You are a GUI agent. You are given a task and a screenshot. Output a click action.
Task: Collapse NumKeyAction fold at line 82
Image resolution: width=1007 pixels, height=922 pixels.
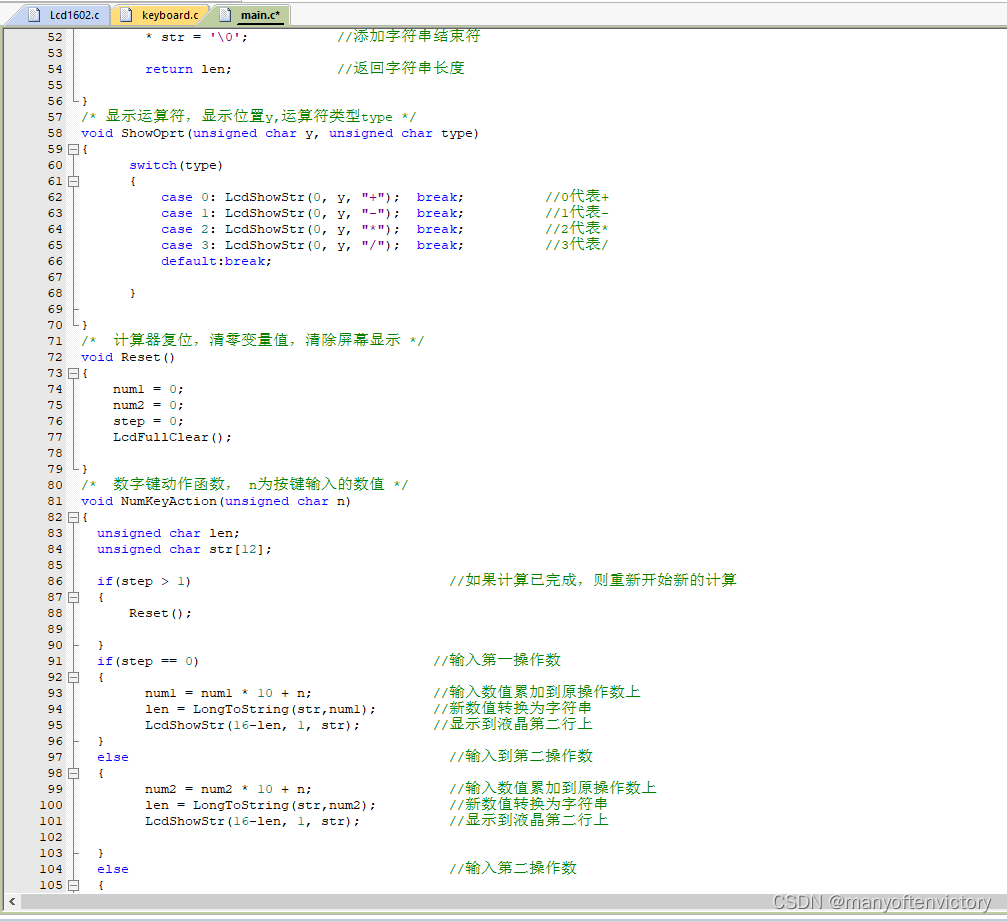73,517
